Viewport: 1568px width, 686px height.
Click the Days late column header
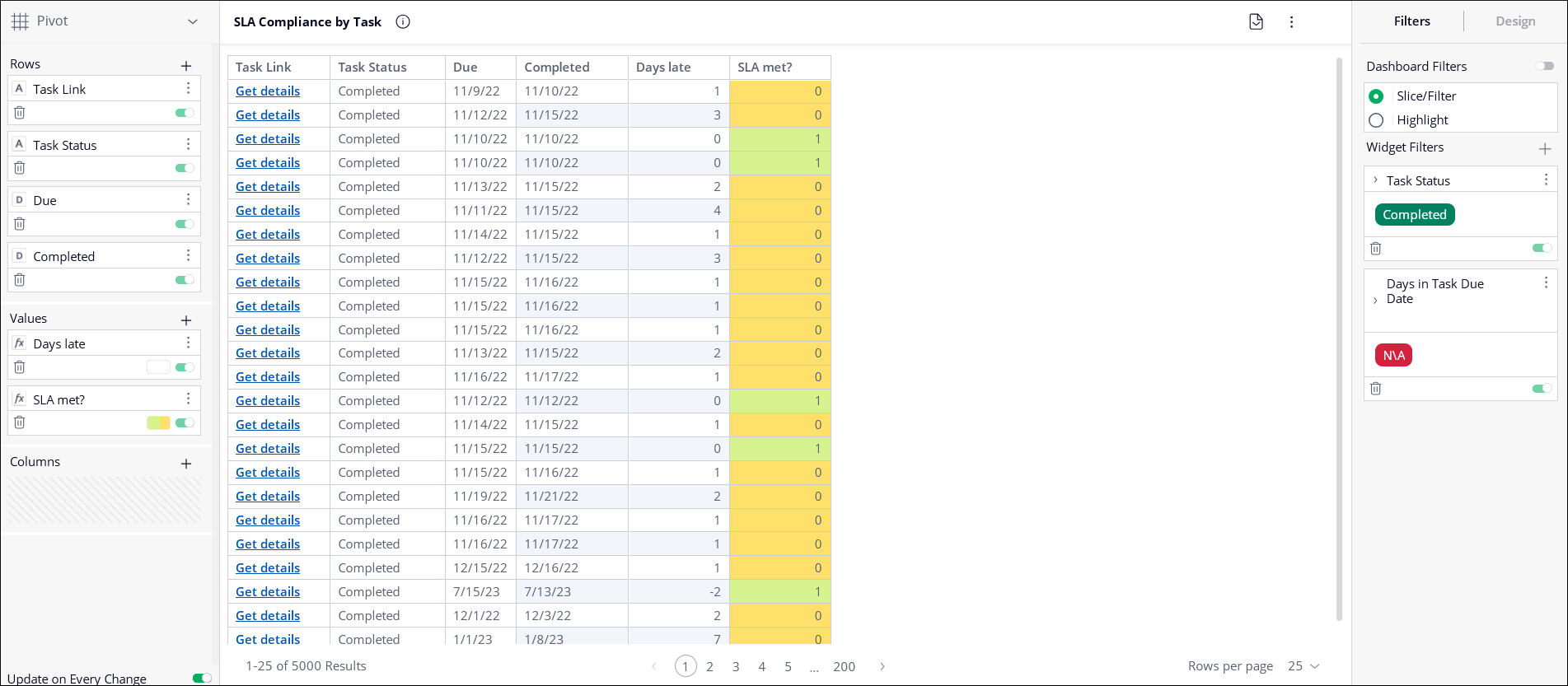tap(679, 68)
